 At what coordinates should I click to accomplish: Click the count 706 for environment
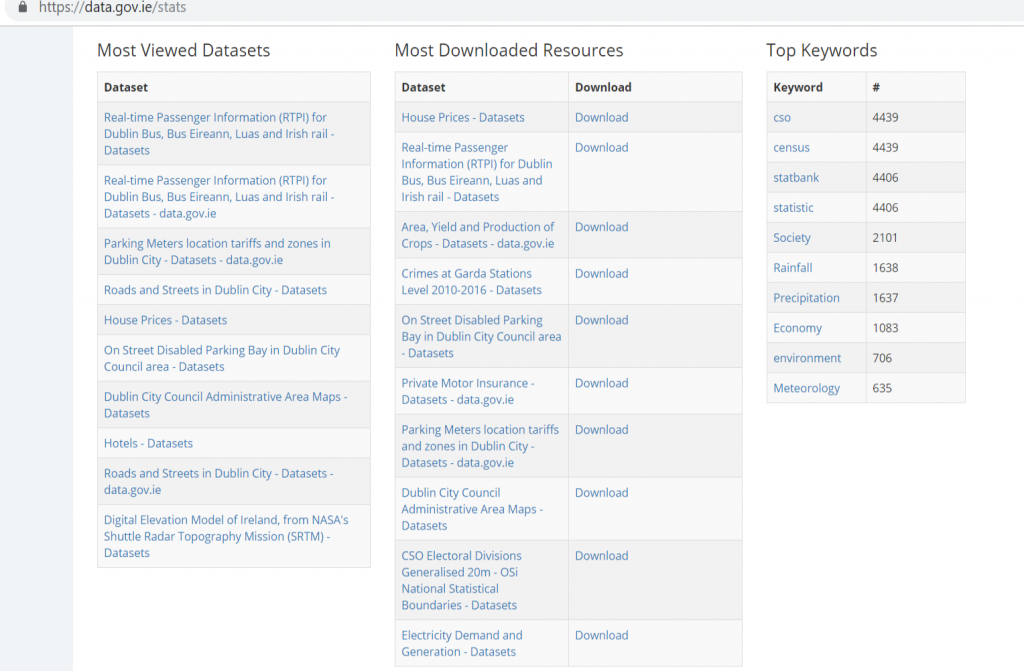point(882,358)
